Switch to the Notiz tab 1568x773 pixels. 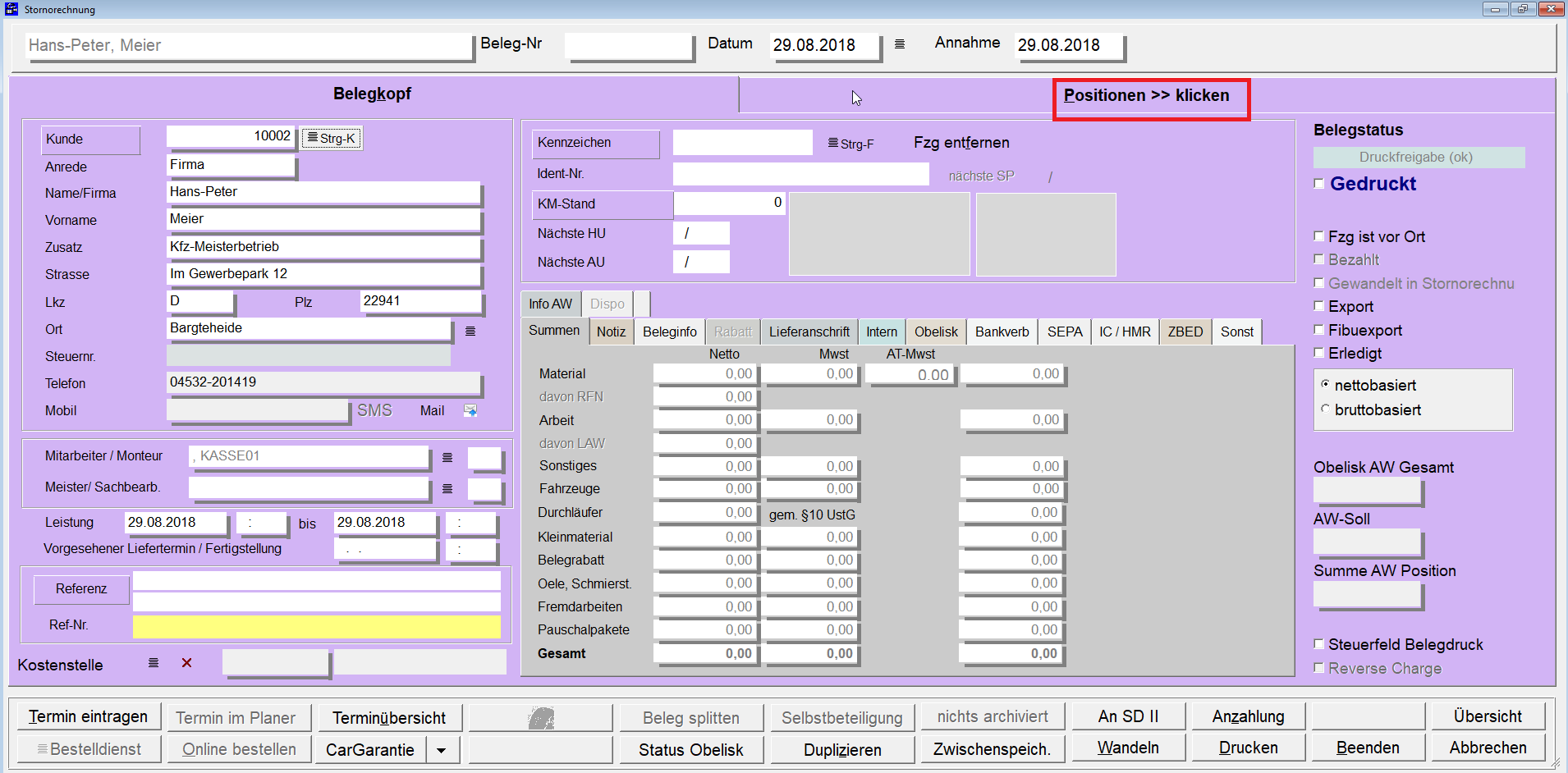(611, 332)
